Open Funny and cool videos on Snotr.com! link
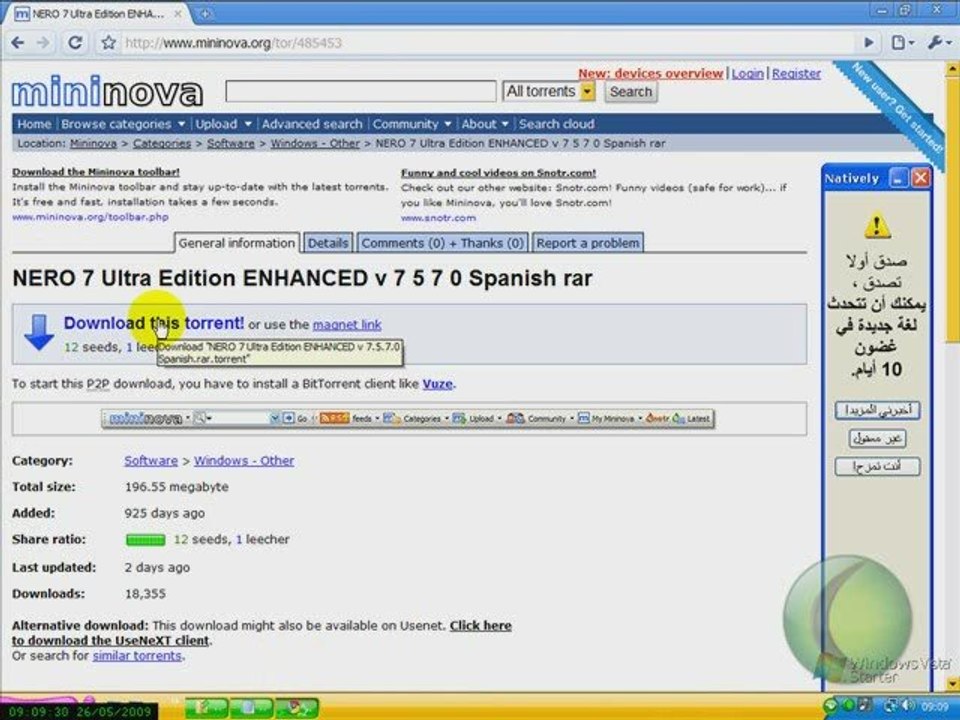Screen dimensions: 960x720 coord(498,173)
